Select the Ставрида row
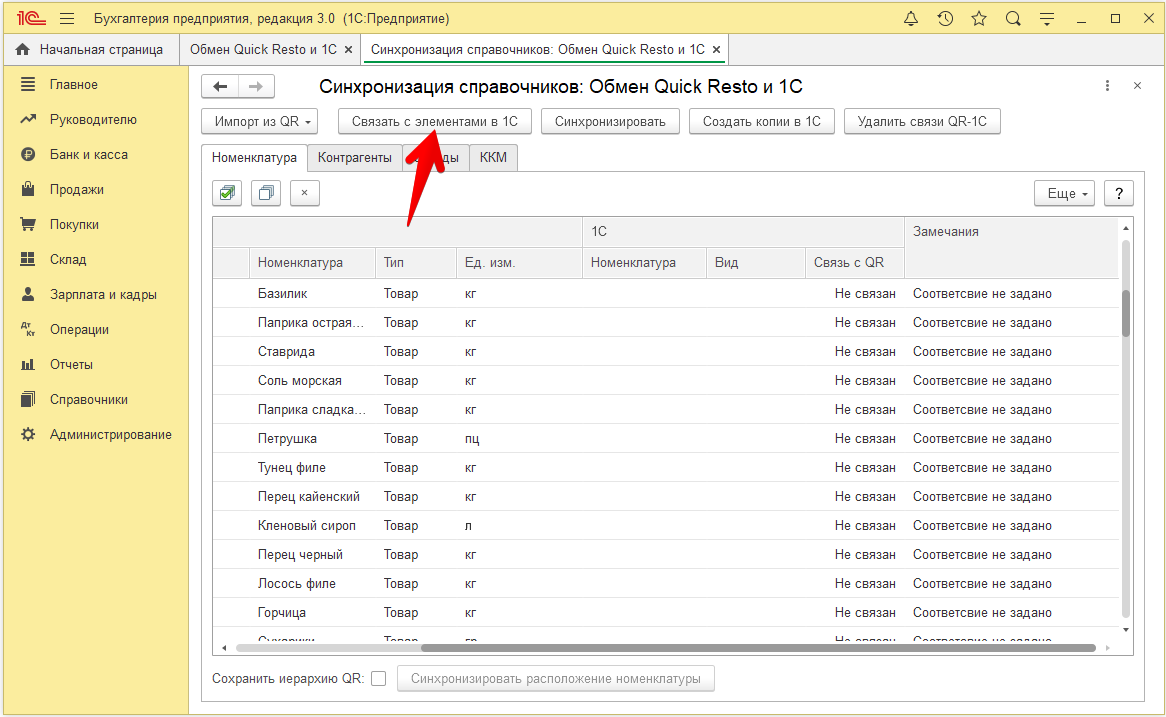Screen dimensions: 1166x717 (x=666, y=351)
